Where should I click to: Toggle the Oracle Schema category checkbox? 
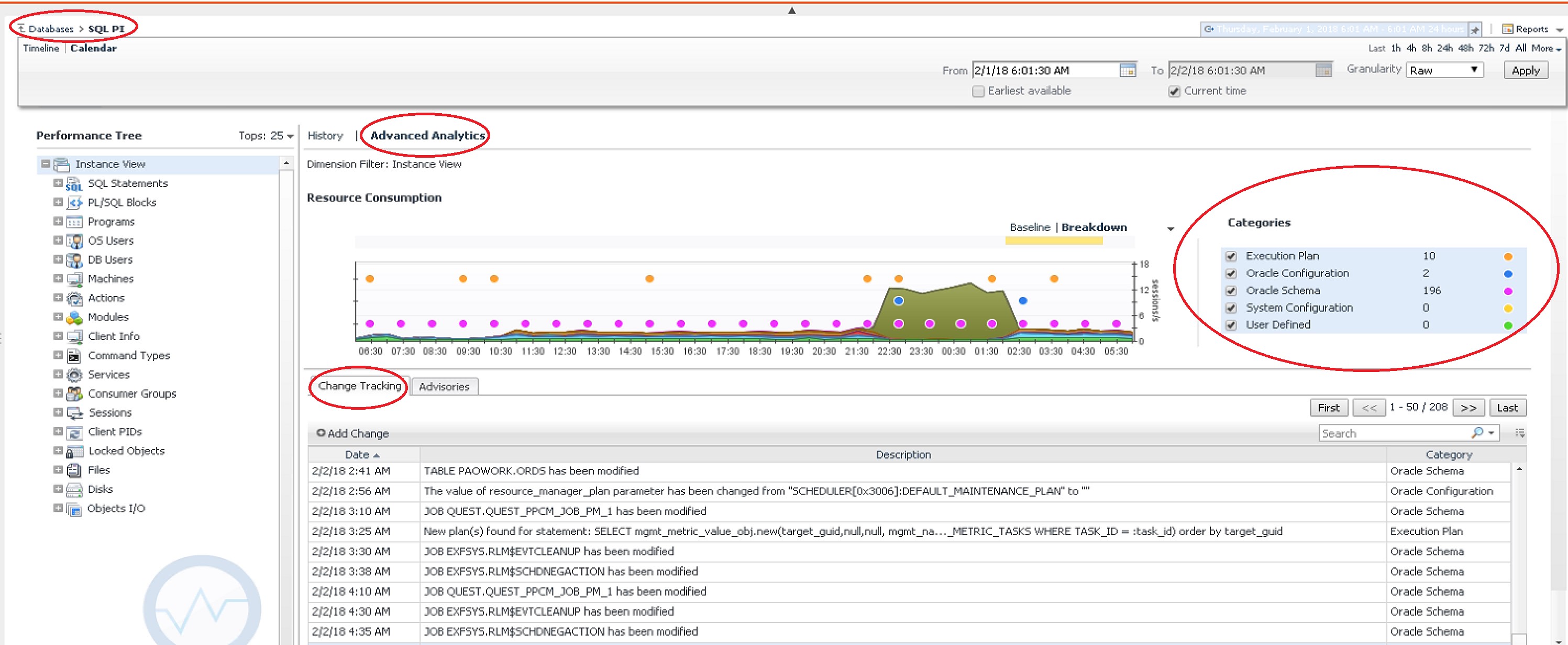pos(1231,291)
